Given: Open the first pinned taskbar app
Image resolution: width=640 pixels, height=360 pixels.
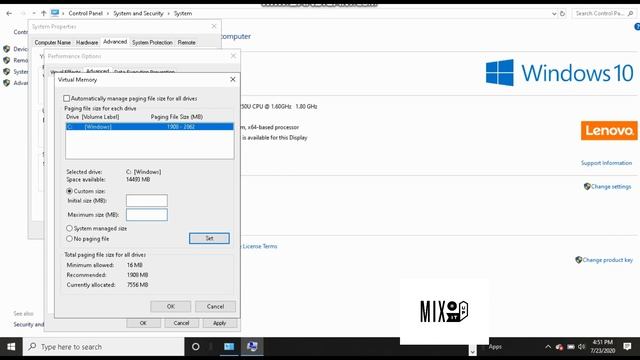Looking at the screenshot, I should [229, 347].
